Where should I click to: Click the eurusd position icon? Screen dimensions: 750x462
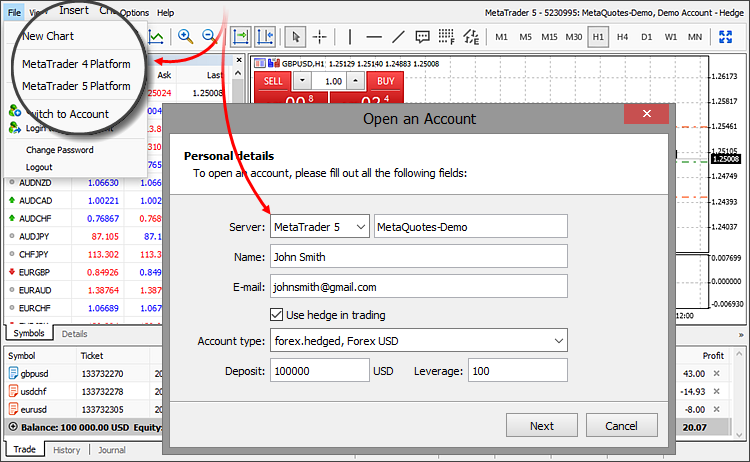(x=13, y=409)
